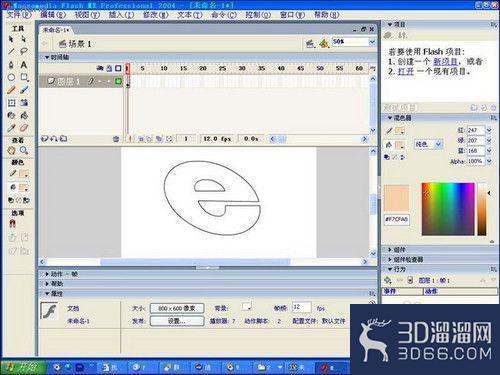Open the 编辑 (Edit) menu

(53, 15)
